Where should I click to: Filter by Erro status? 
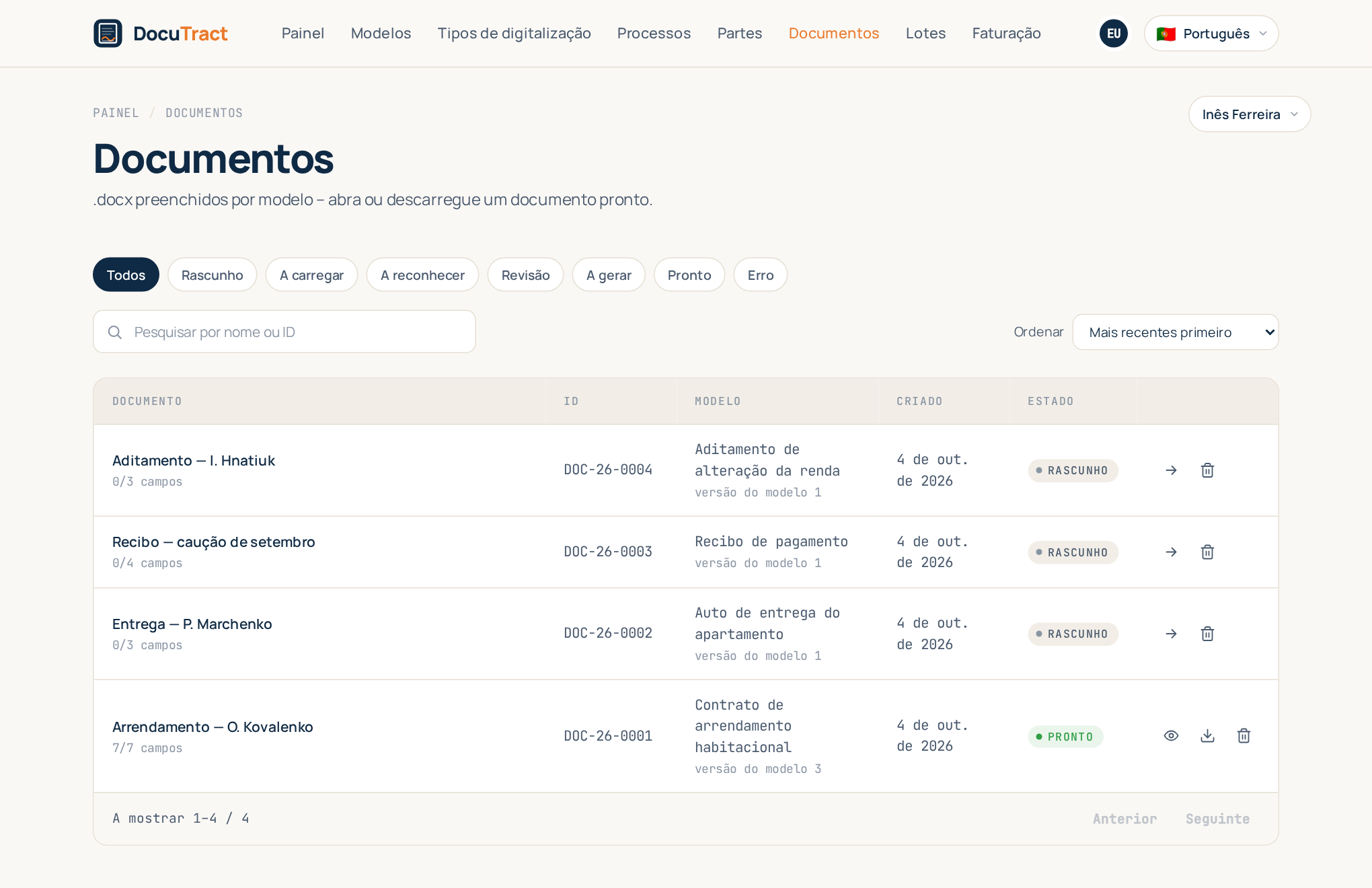(761, 274)
